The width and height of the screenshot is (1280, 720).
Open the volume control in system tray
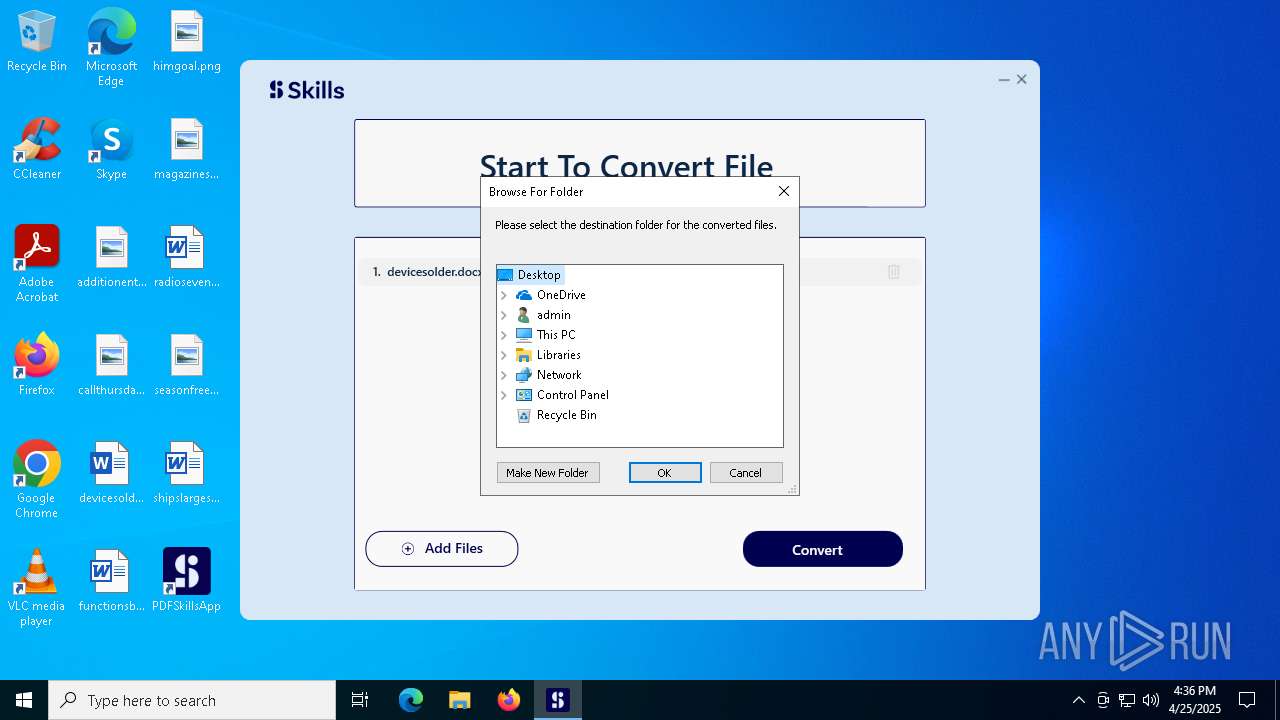tap(1151, 700)
